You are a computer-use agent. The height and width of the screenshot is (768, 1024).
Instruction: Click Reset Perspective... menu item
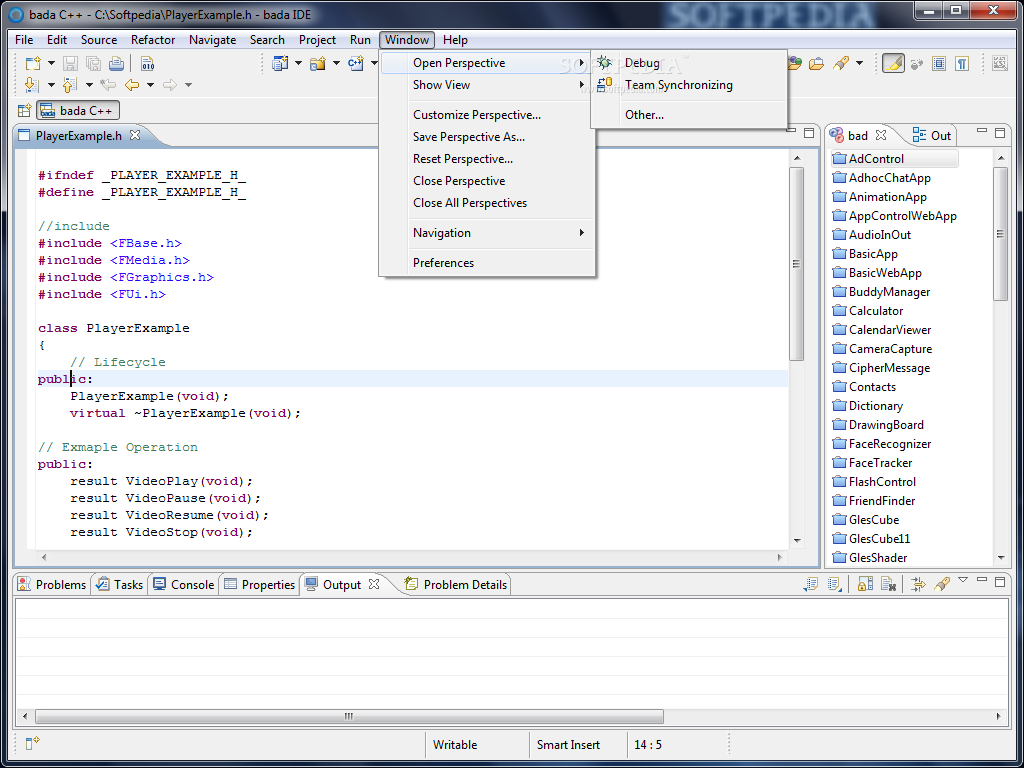point(487,159)
